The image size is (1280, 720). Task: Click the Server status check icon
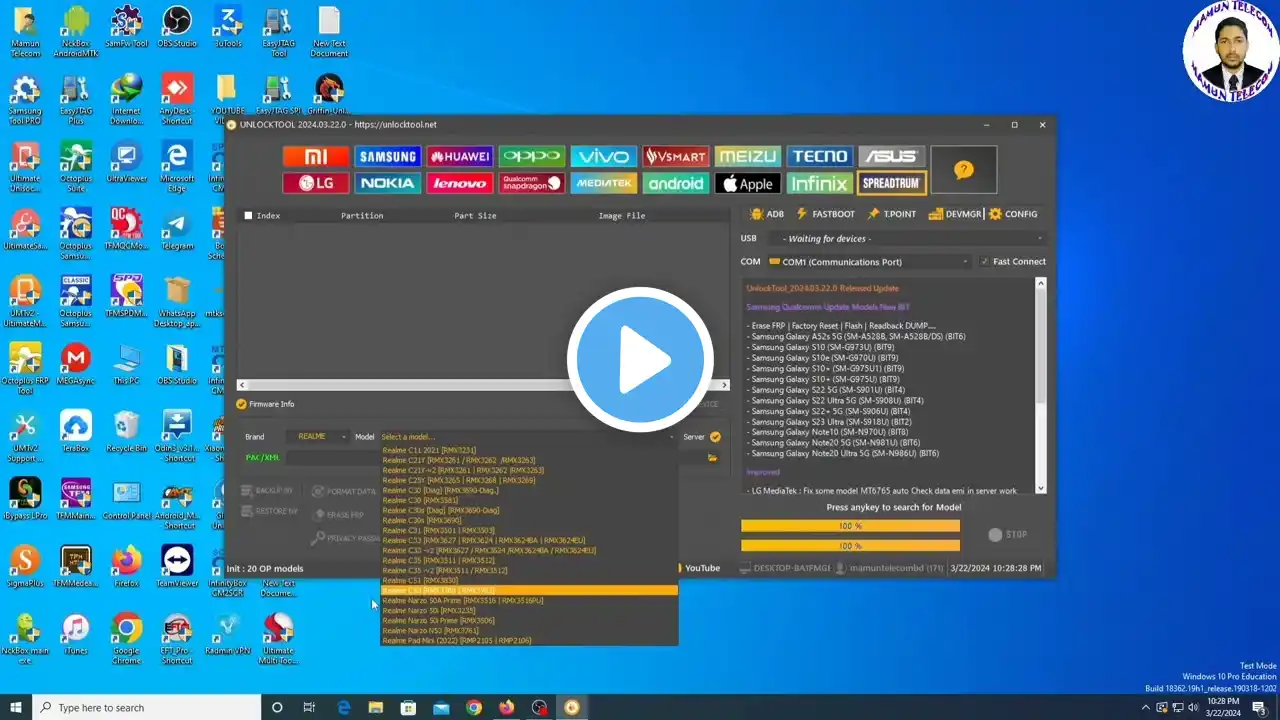(715, 437)
